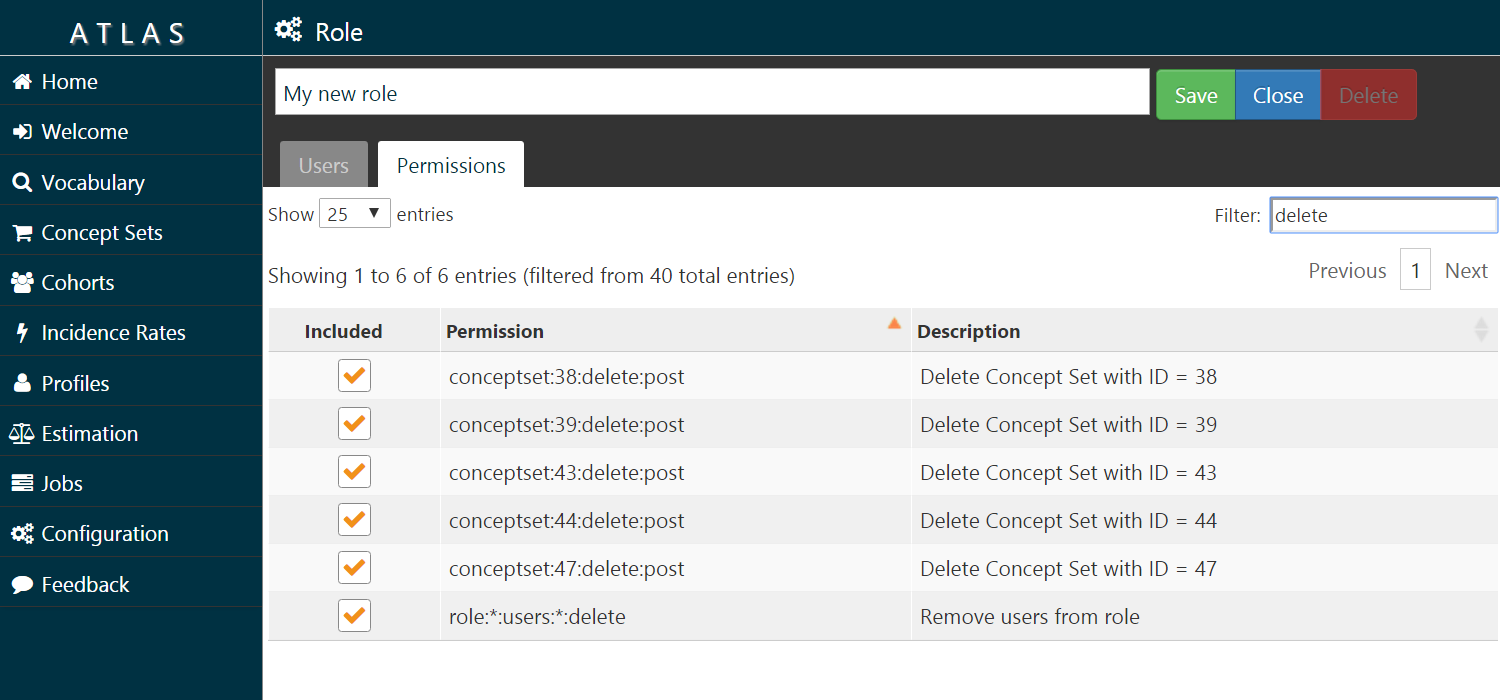Uncheck conceptset:38:delete:post permission
The width and height of the screenshot is (1500, 700).
(354, 375)
